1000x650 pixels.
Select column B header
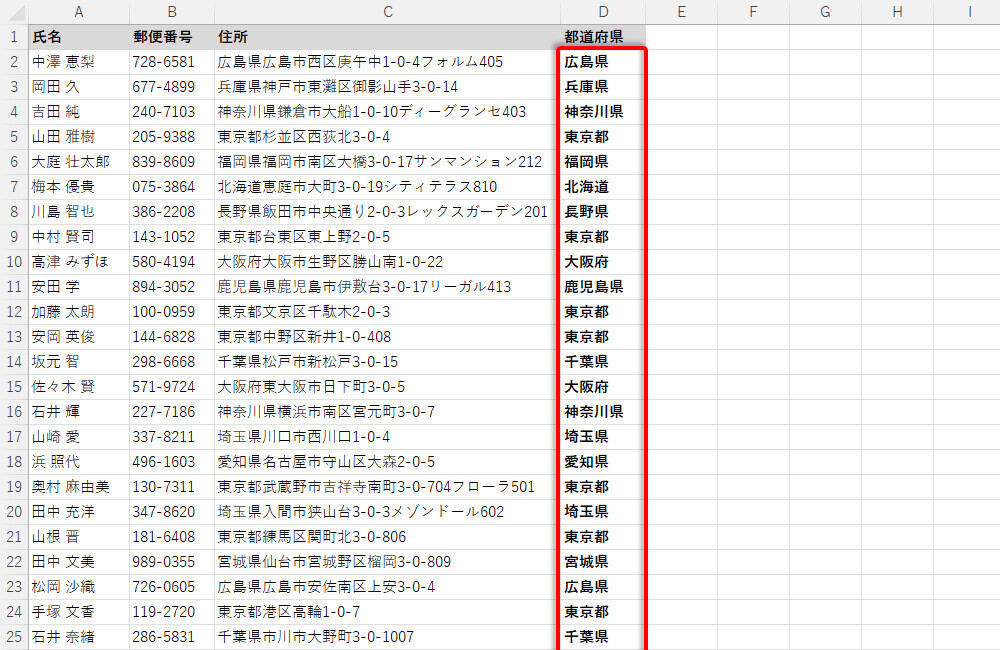pos(171,12)
